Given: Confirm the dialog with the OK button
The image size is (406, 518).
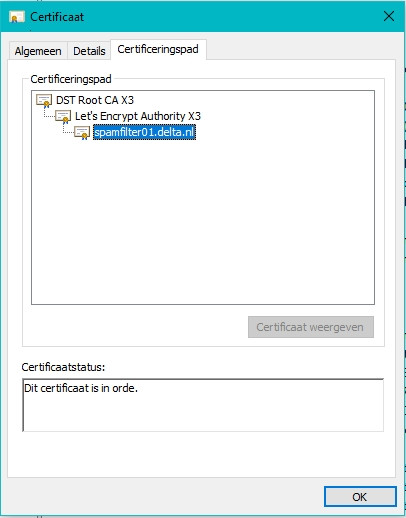Looking at the screenshot, I should click(360, 497).
